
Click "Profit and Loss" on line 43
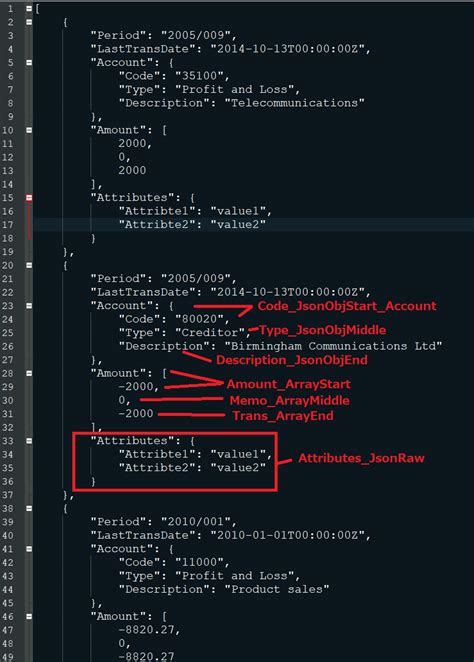[234, 575]
